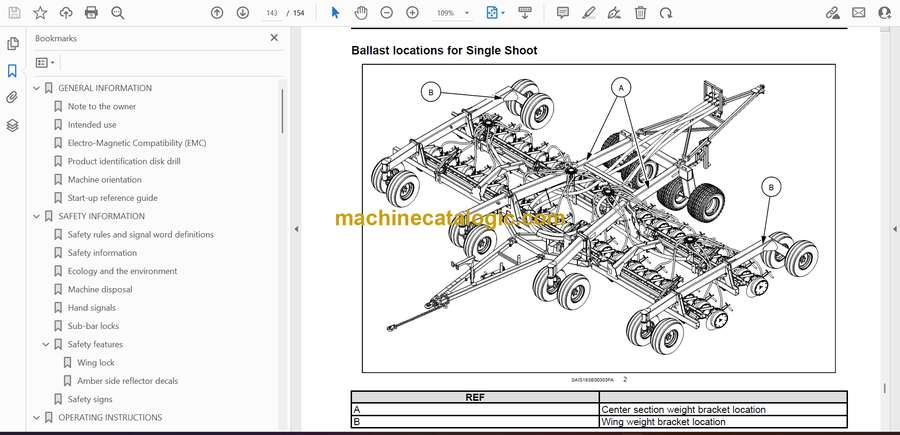900x435 pixels.
Task: Go to next page arrow
Action: tap(243, 13)
